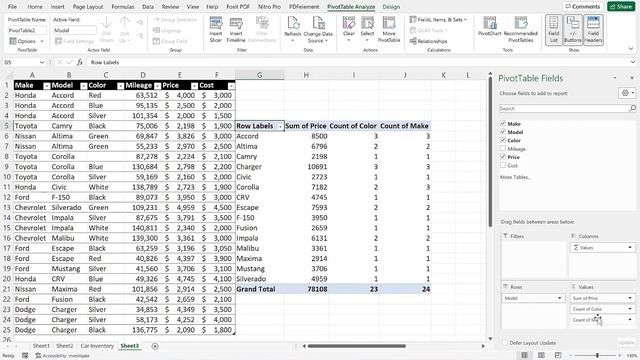Click the Active Field input box
The image size is (640, 360).
75,30
